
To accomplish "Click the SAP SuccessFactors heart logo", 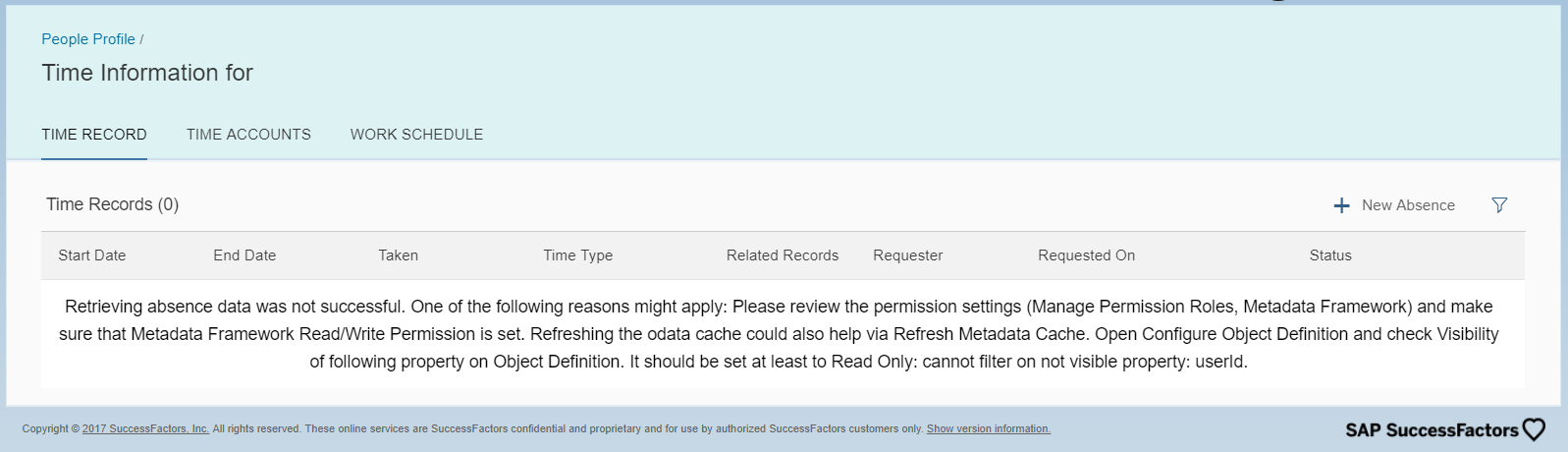I will pos(1534,429).
